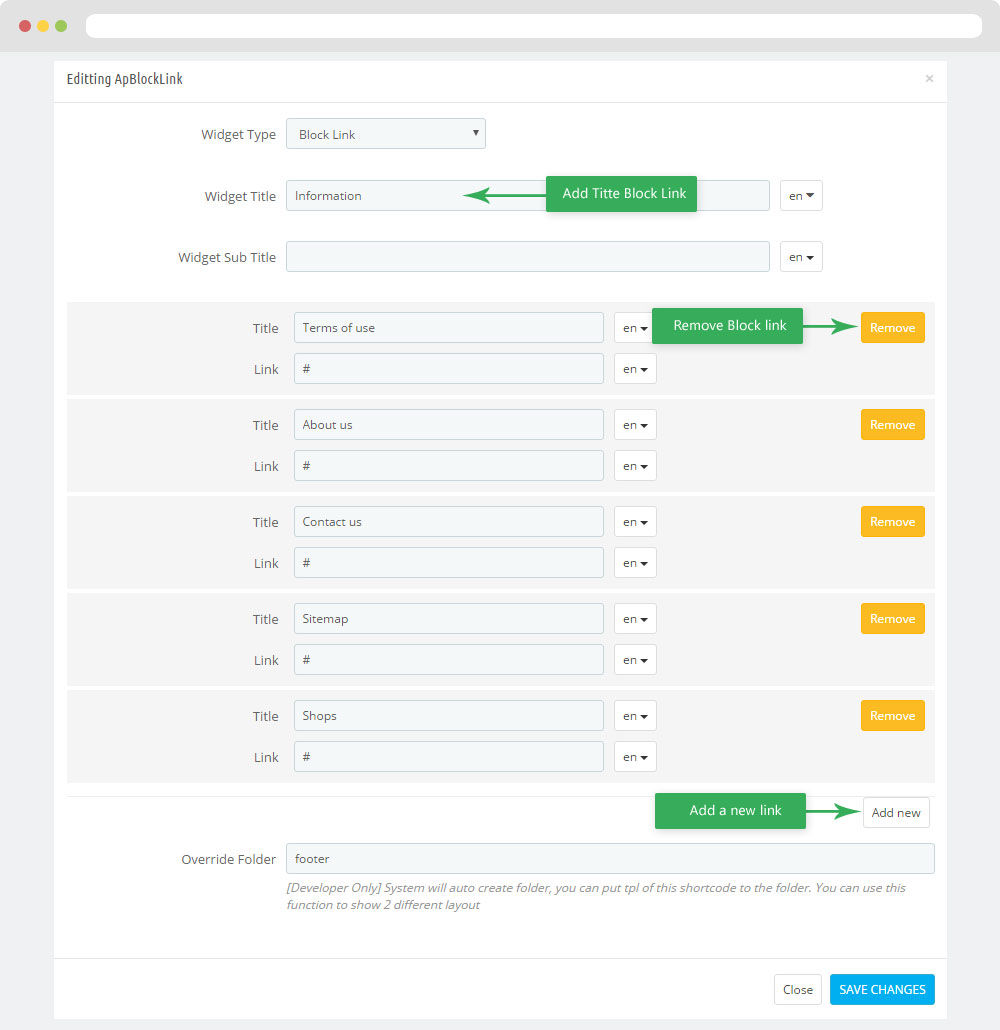Remove the Shops link block
The width and height of the screenshot is (1000, 1030).
tap(892, 716)
